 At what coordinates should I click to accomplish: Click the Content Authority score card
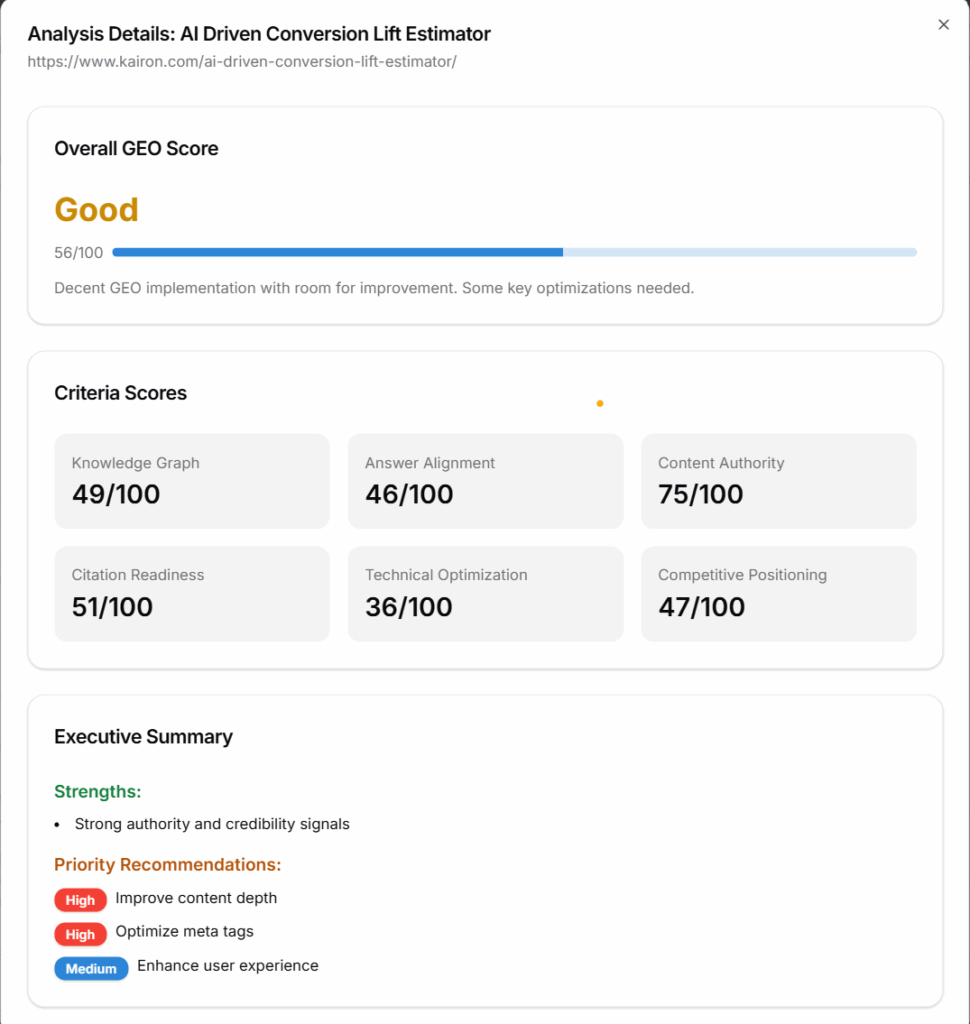[x=778, y=481]
